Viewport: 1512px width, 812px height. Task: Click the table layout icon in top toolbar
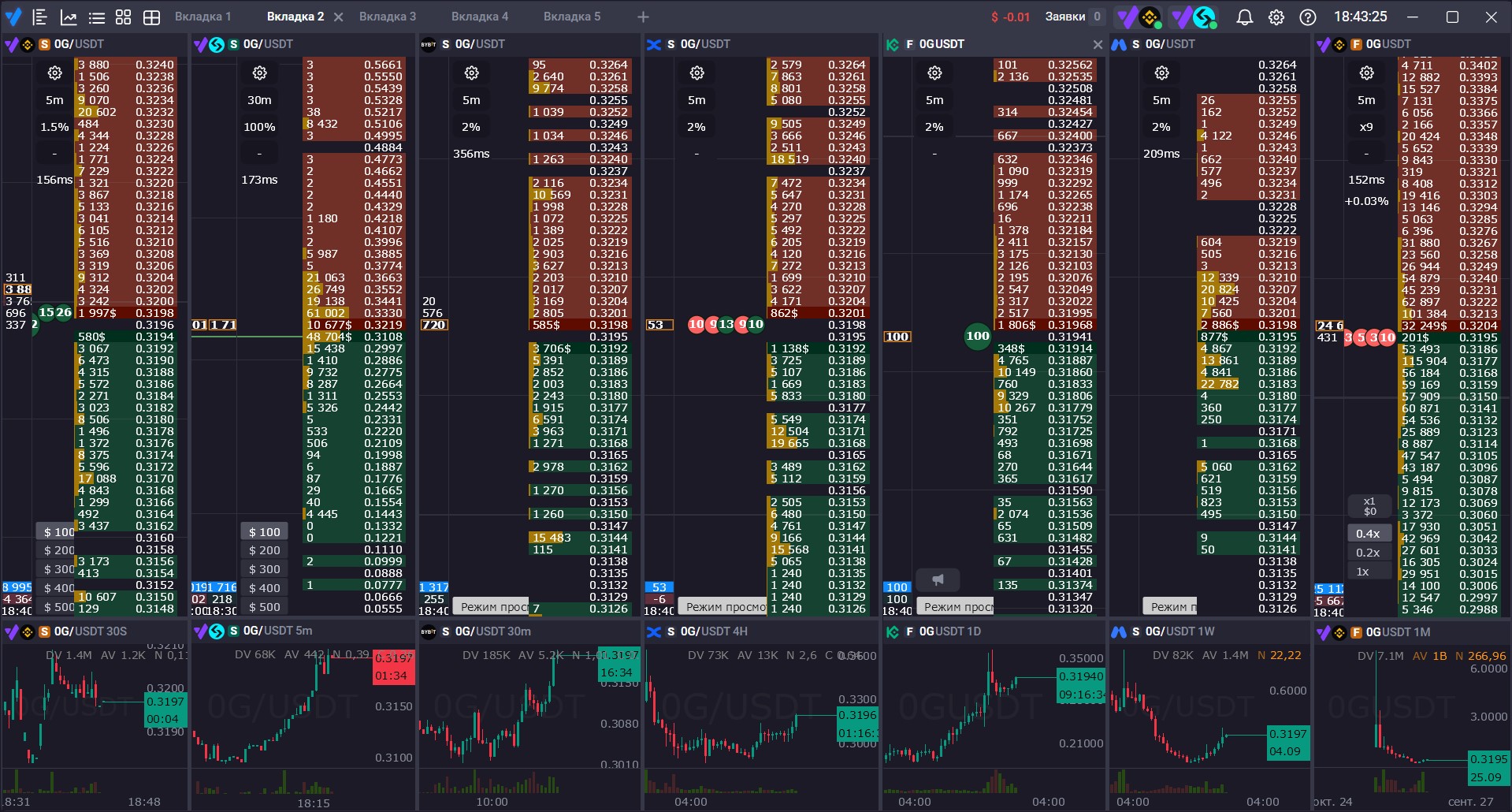pyautogui.click(x=151, y=17)
